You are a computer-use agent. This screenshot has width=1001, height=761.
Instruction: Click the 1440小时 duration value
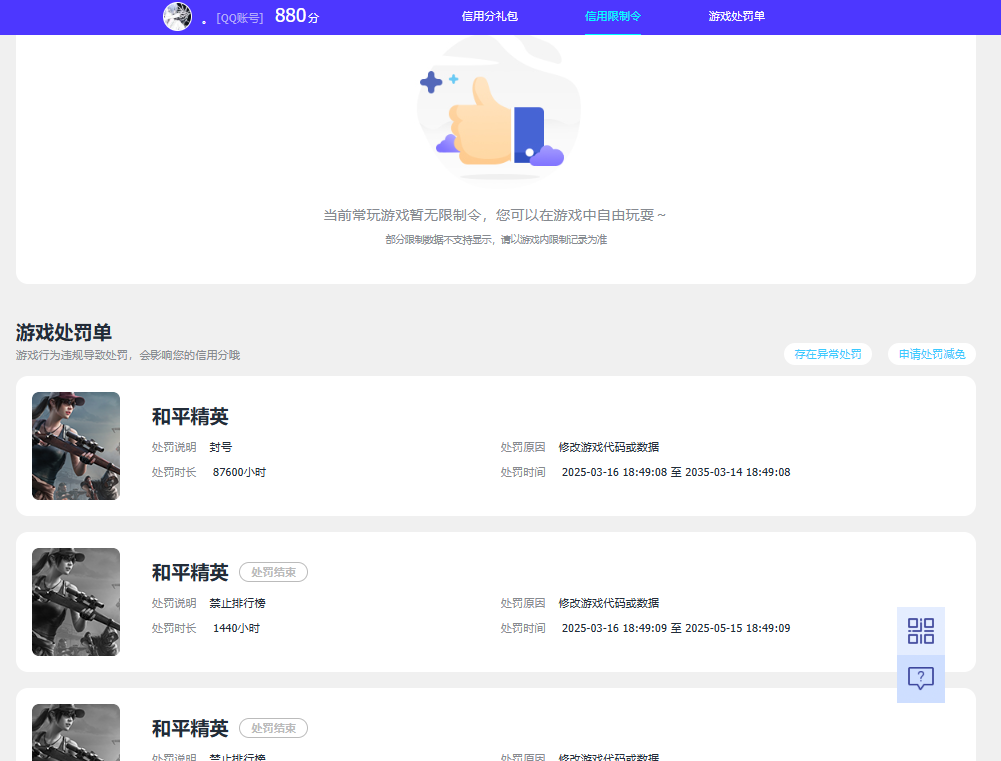click(x=236, y=628)
